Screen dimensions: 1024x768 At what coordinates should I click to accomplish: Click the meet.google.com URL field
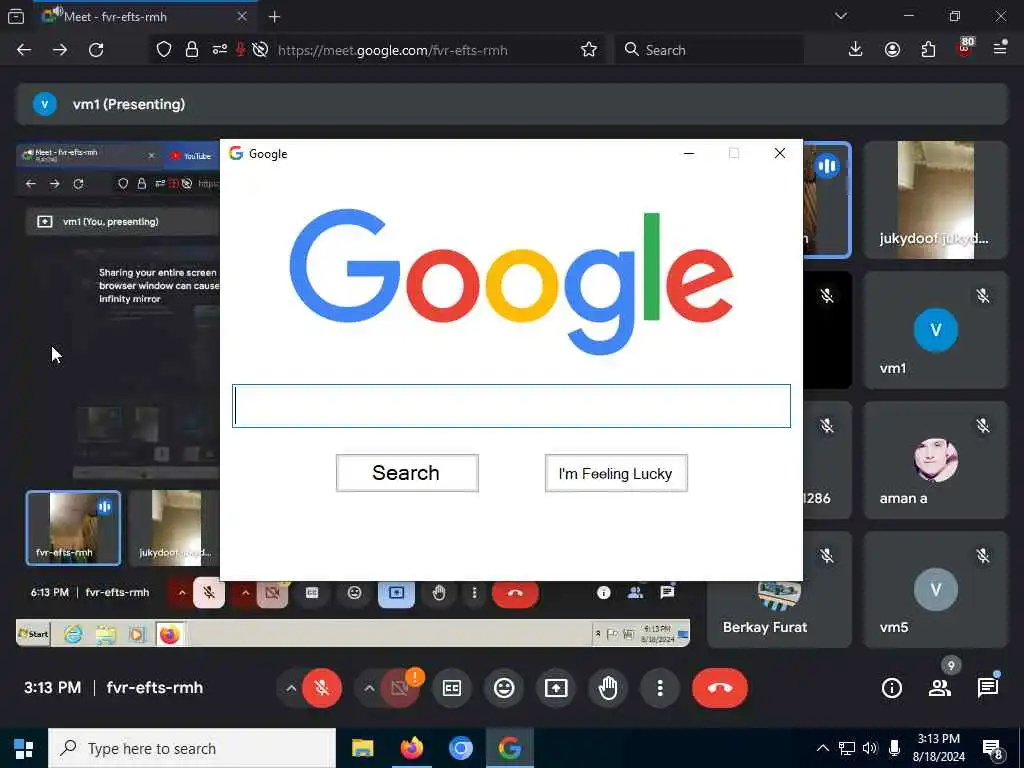[392, 50]
